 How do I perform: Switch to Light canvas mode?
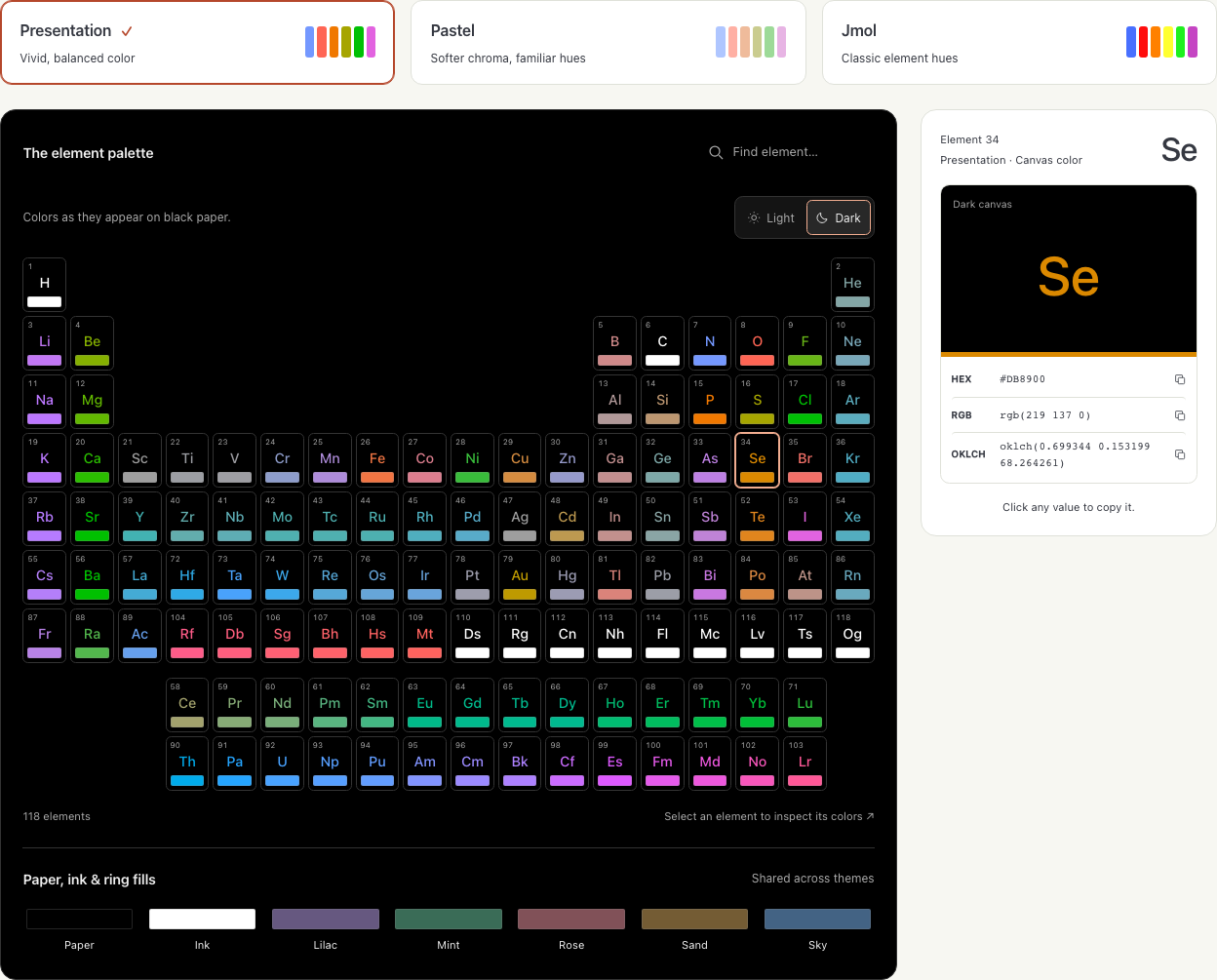(x=770, y=218)
